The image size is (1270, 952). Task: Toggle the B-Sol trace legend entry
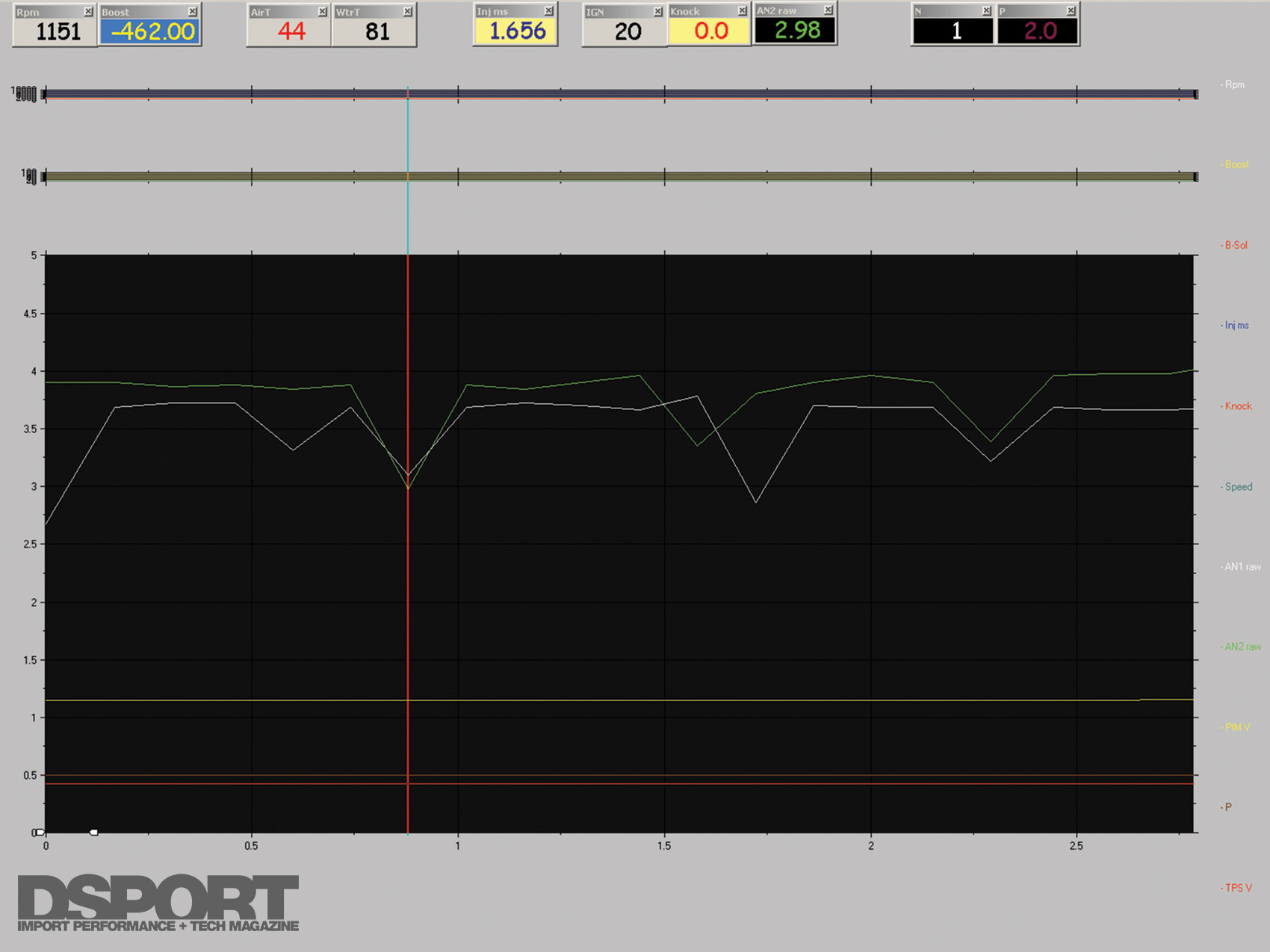coord(1236,245)
